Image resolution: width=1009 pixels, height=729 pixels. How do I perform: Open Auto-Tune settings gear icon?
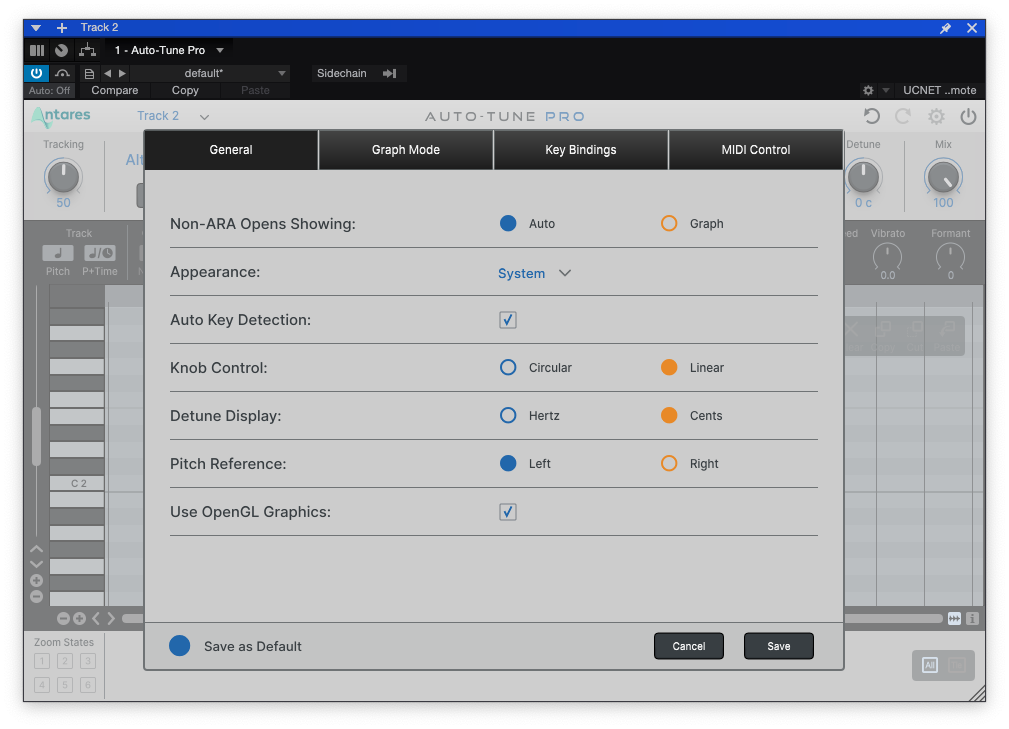936,116
